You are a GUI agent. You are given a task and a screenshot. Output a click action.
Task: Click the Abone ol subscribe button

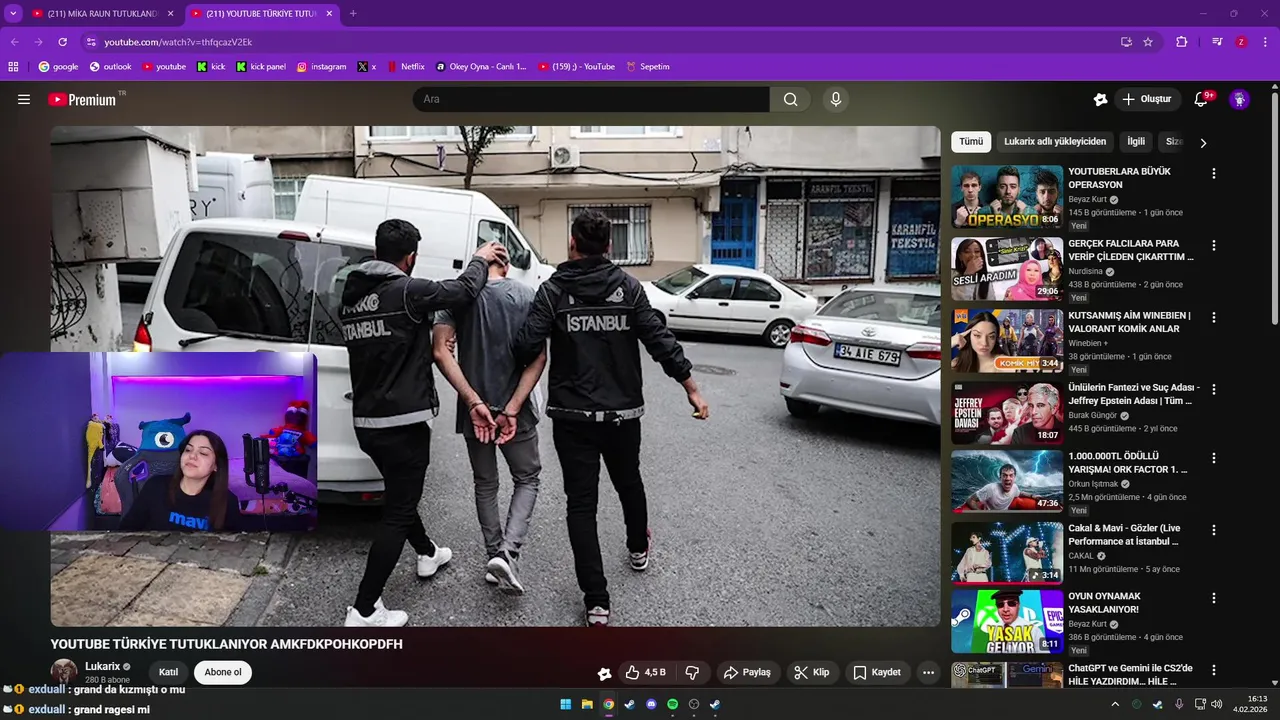223,672
